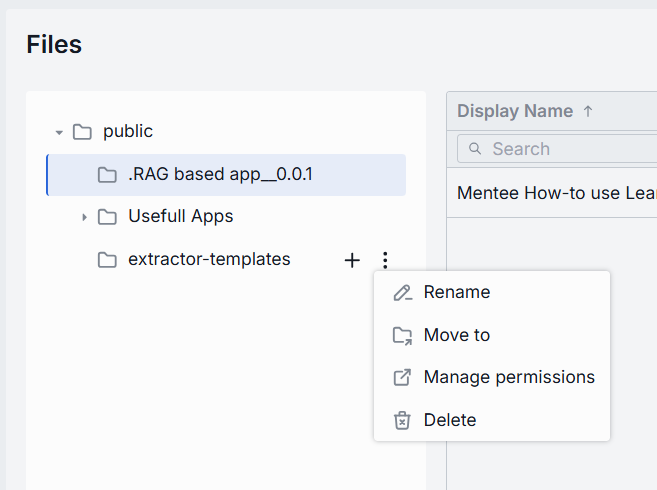The width and height of the screenshot is (657, 490).
Task: Click the Usefull Apps folder icon
Action: (107, 217)
